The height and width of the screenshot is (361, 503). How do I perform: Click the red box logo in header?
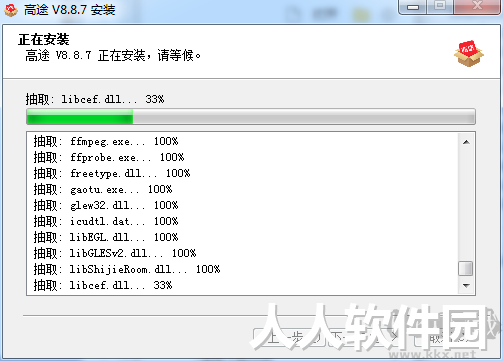(x=469, y=54)
